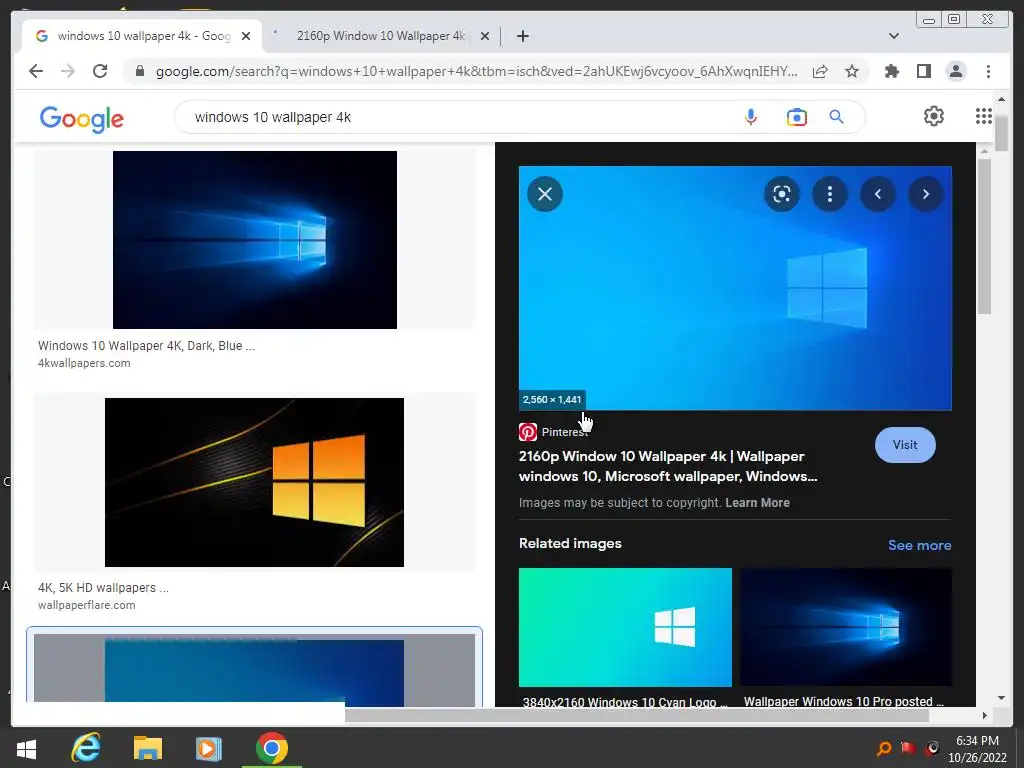Click the blue magnifier search button
The image size is (1024, 768).
point(837,117)
